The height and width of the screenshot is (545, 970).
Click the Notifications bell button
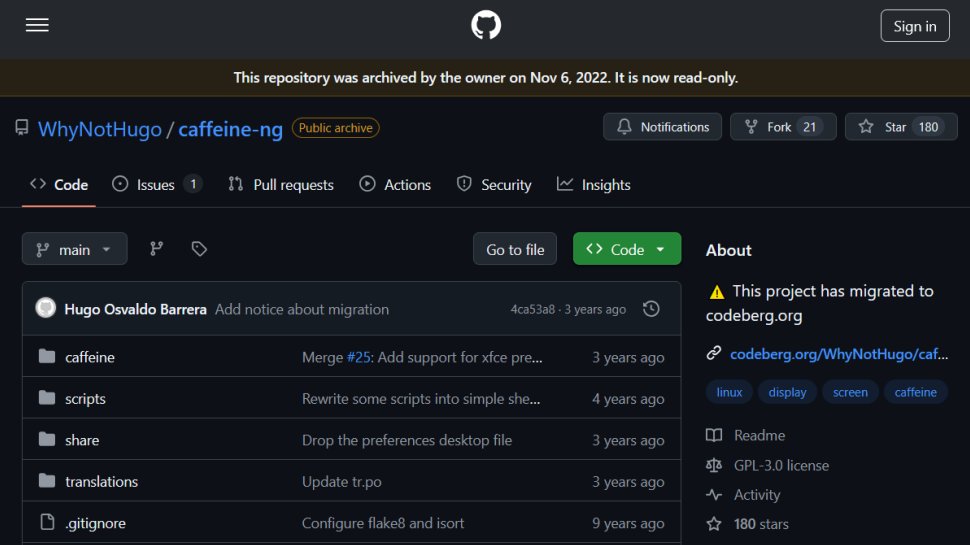[662, 127]
